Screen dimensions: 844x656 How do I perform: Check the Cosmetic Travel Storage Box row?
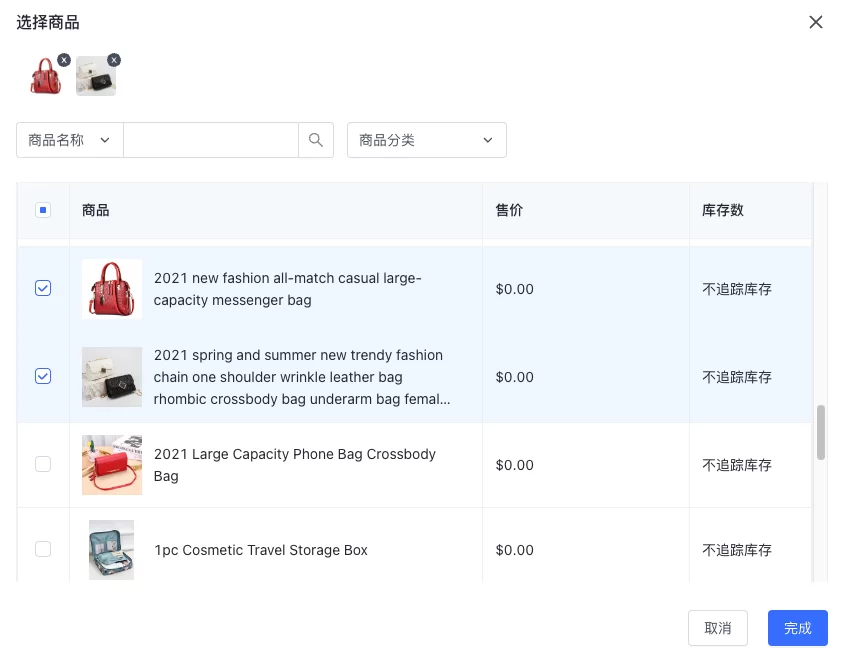pos(43,549)
